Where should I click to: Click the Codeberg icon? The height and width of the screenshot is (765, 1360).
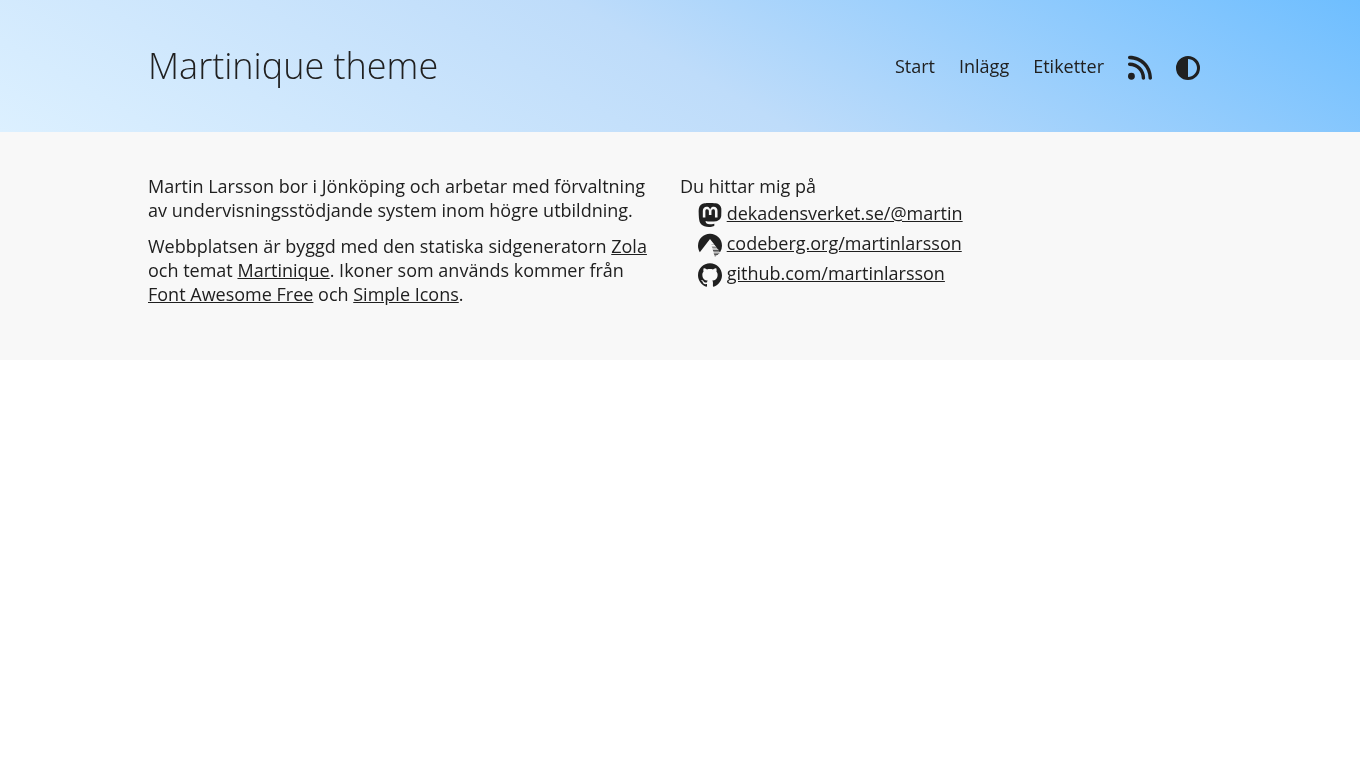[710, 244]
